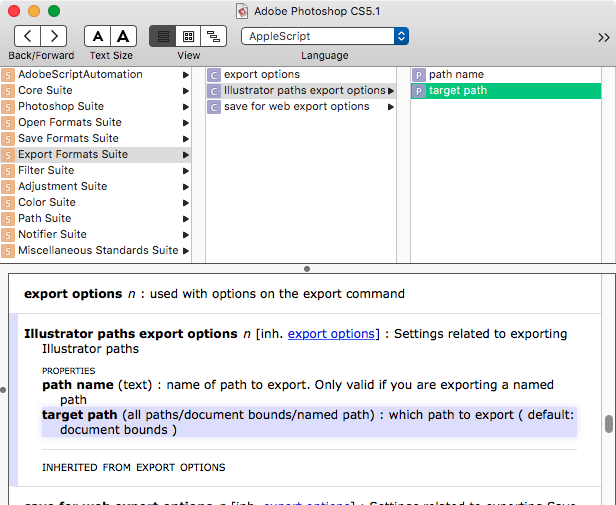Select Export Formats Suite

tap(95, 154)
